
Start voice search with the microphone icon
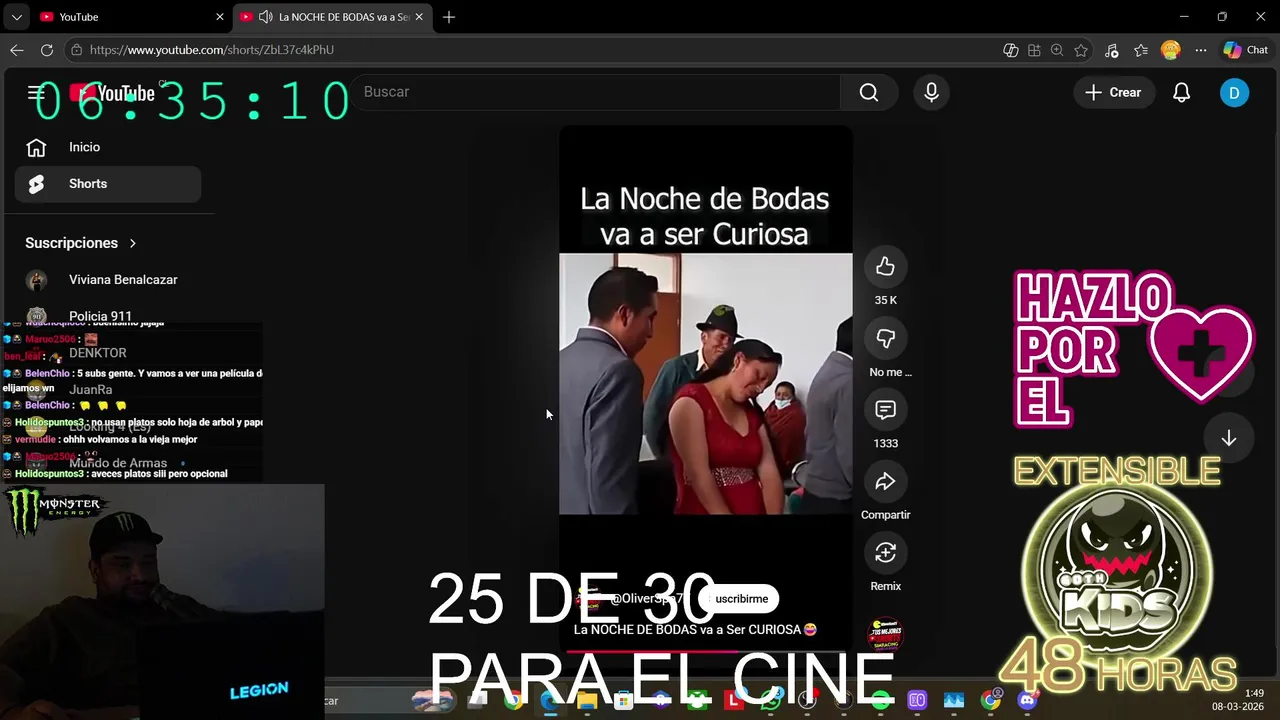931,92
